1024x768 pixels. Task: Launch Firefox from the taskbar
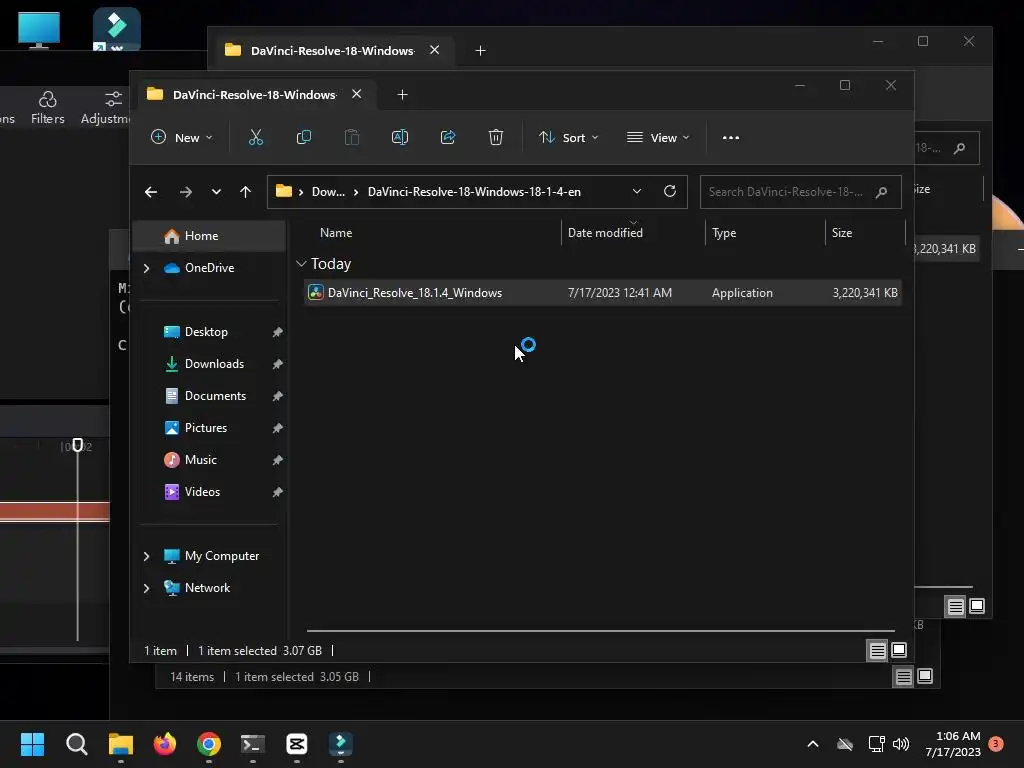(165, 744)
